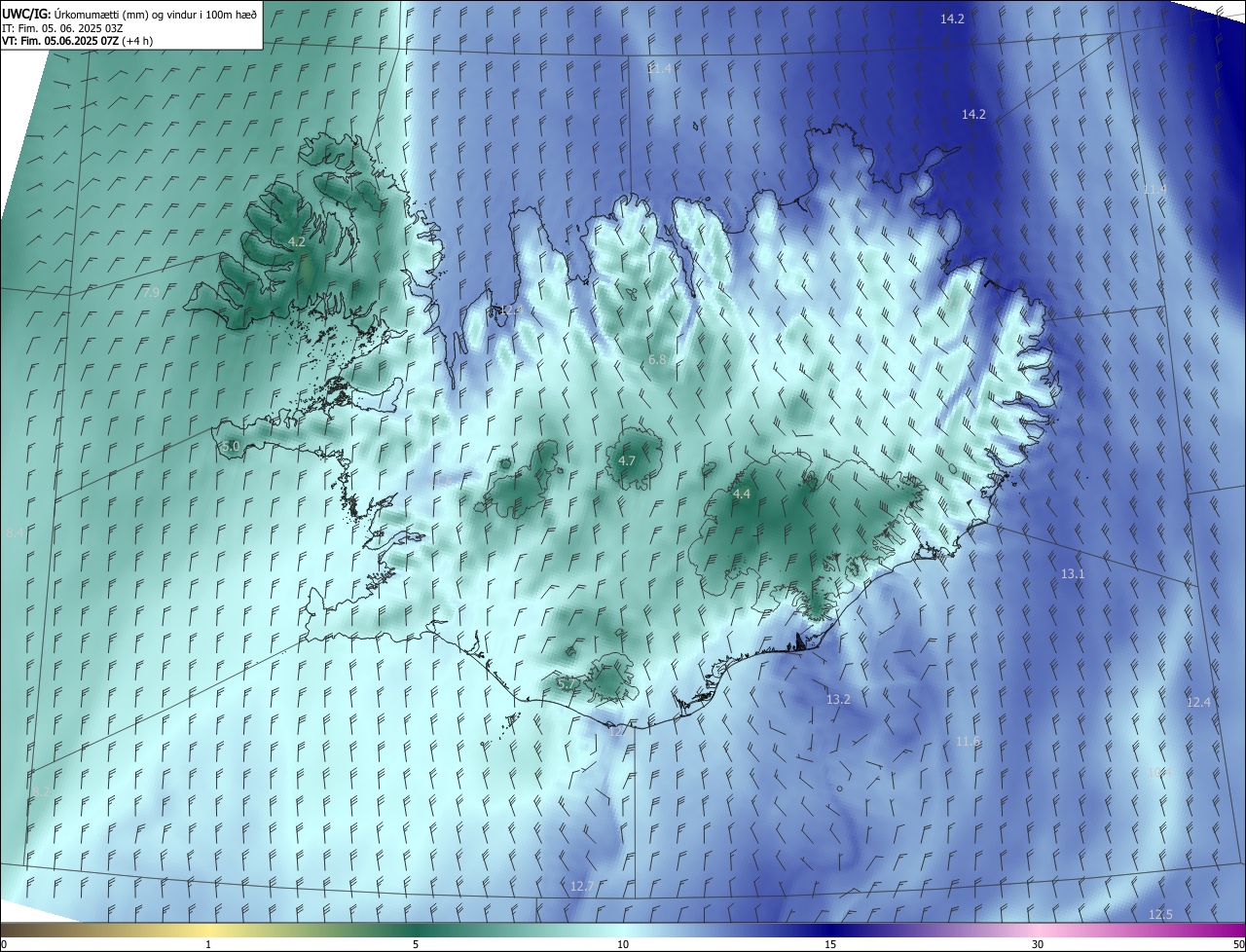The height and width of the screenshot is (952, 1246).
Task: Click the 50 tick label on the color scale
Action: coord(1237,944)
